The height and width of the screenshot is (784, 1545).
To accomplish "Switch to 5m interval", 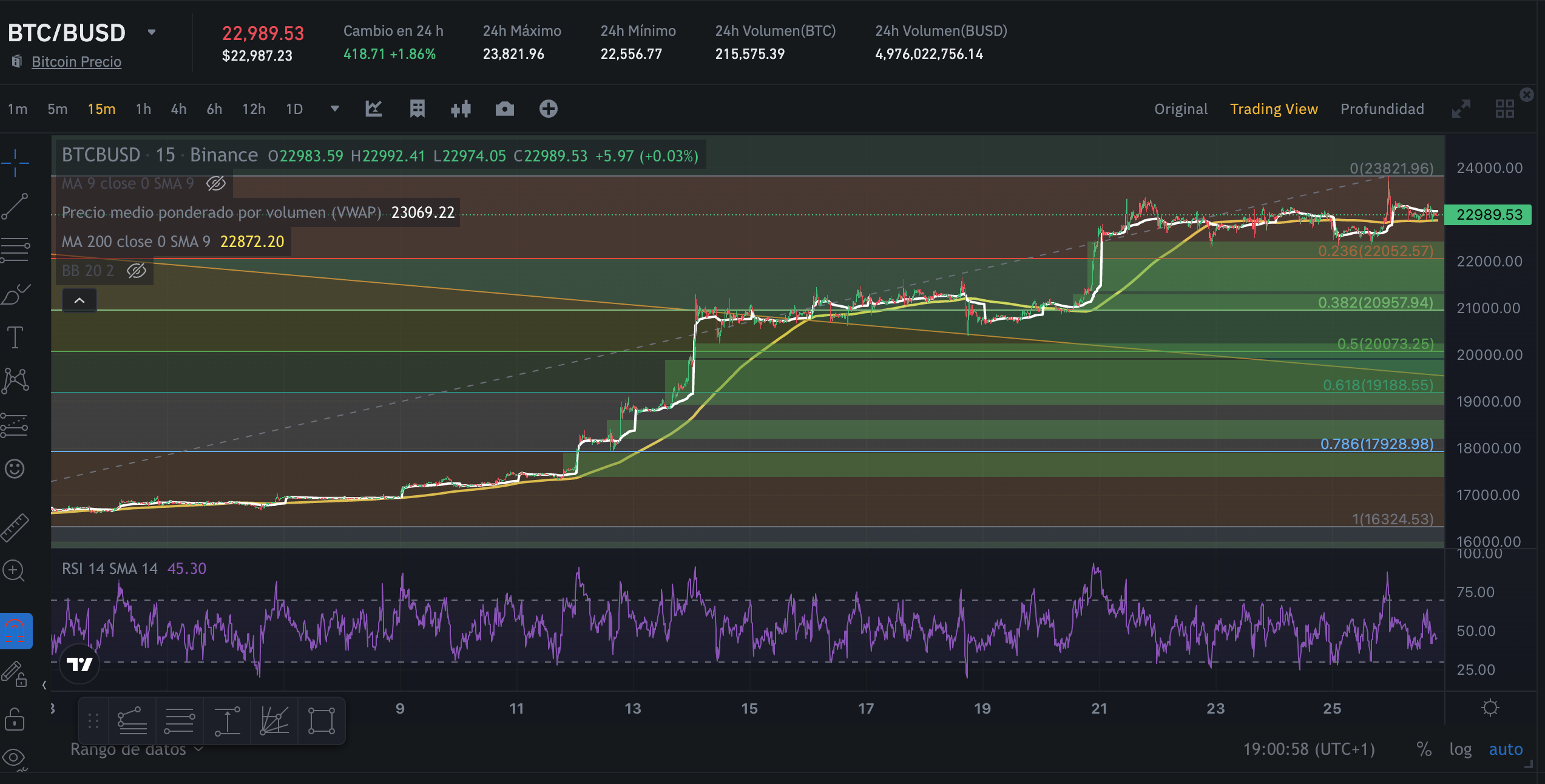I will click(58, 109).
